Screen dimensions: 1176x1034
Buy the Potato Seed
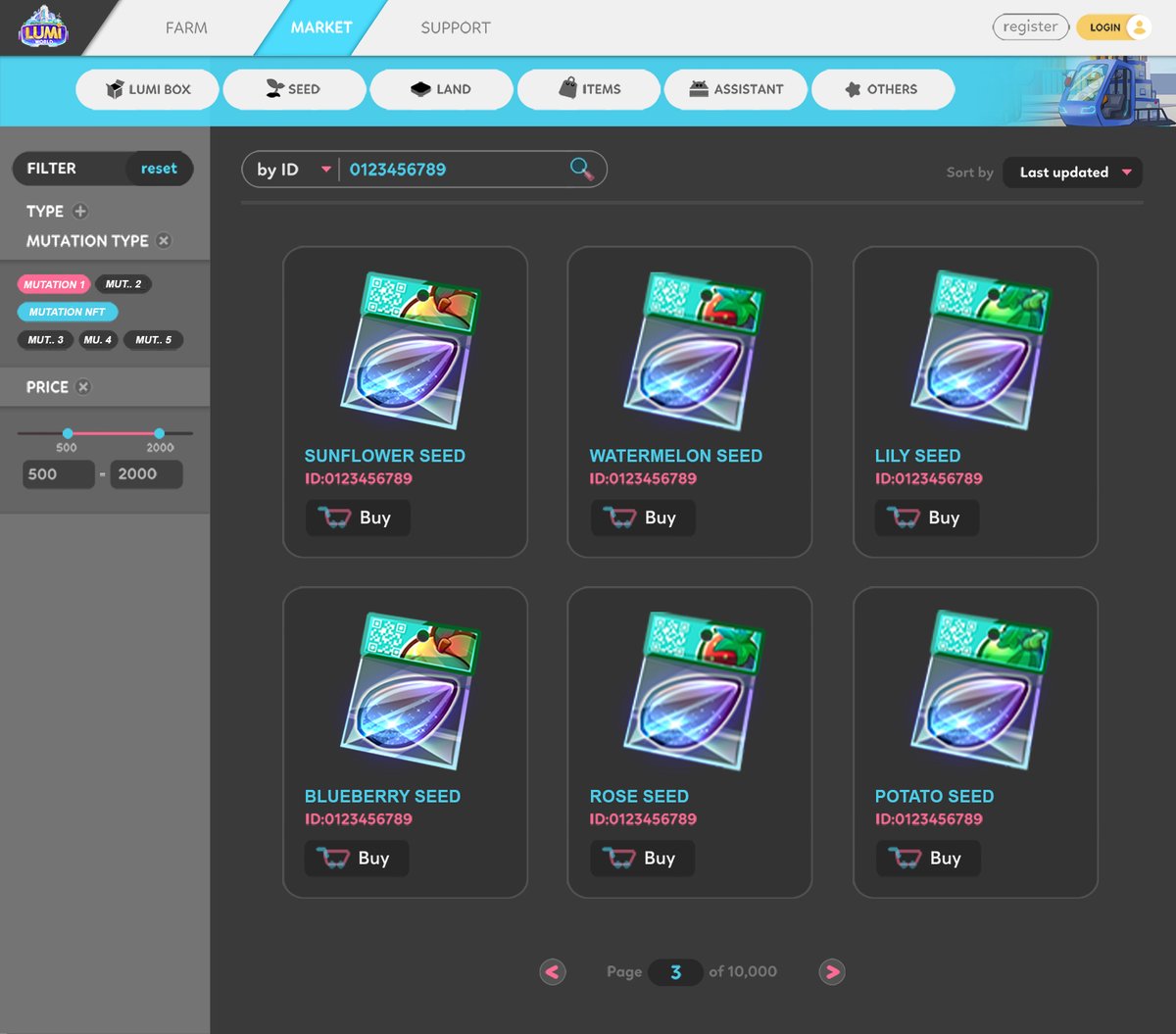928,858
